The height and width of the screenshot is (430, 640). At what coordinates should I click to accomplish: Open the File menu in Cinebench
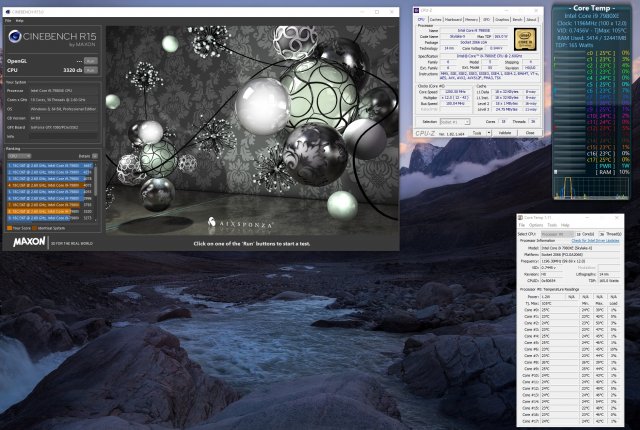pyautogui.click(x=9, y=20)
